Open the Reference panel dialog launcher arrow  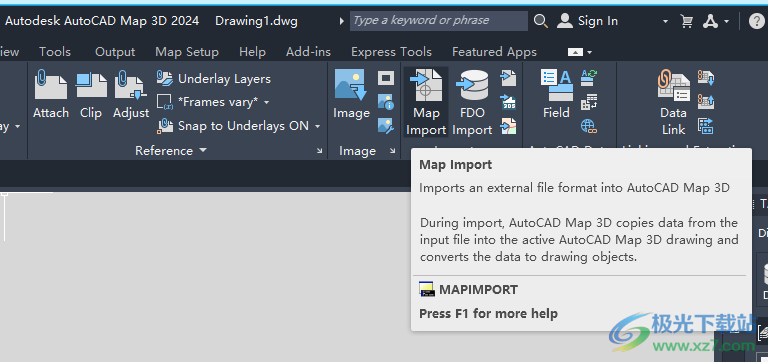point(320,151)
